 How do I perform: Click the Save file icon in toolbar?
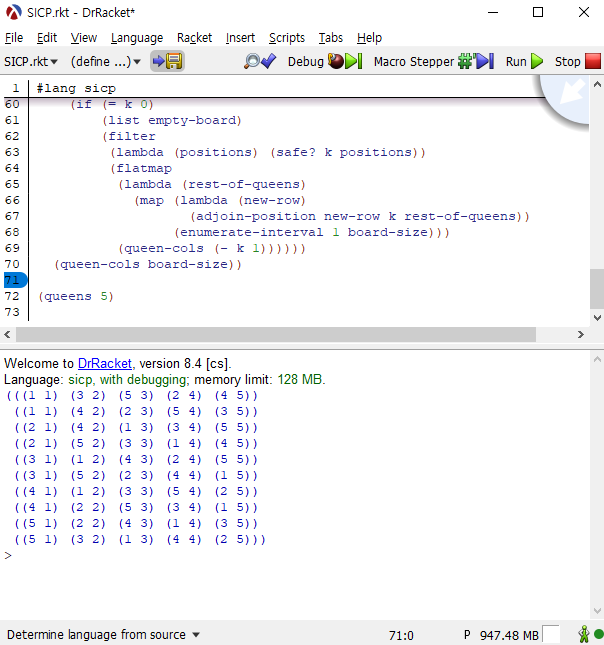click(x=167, y=61)
